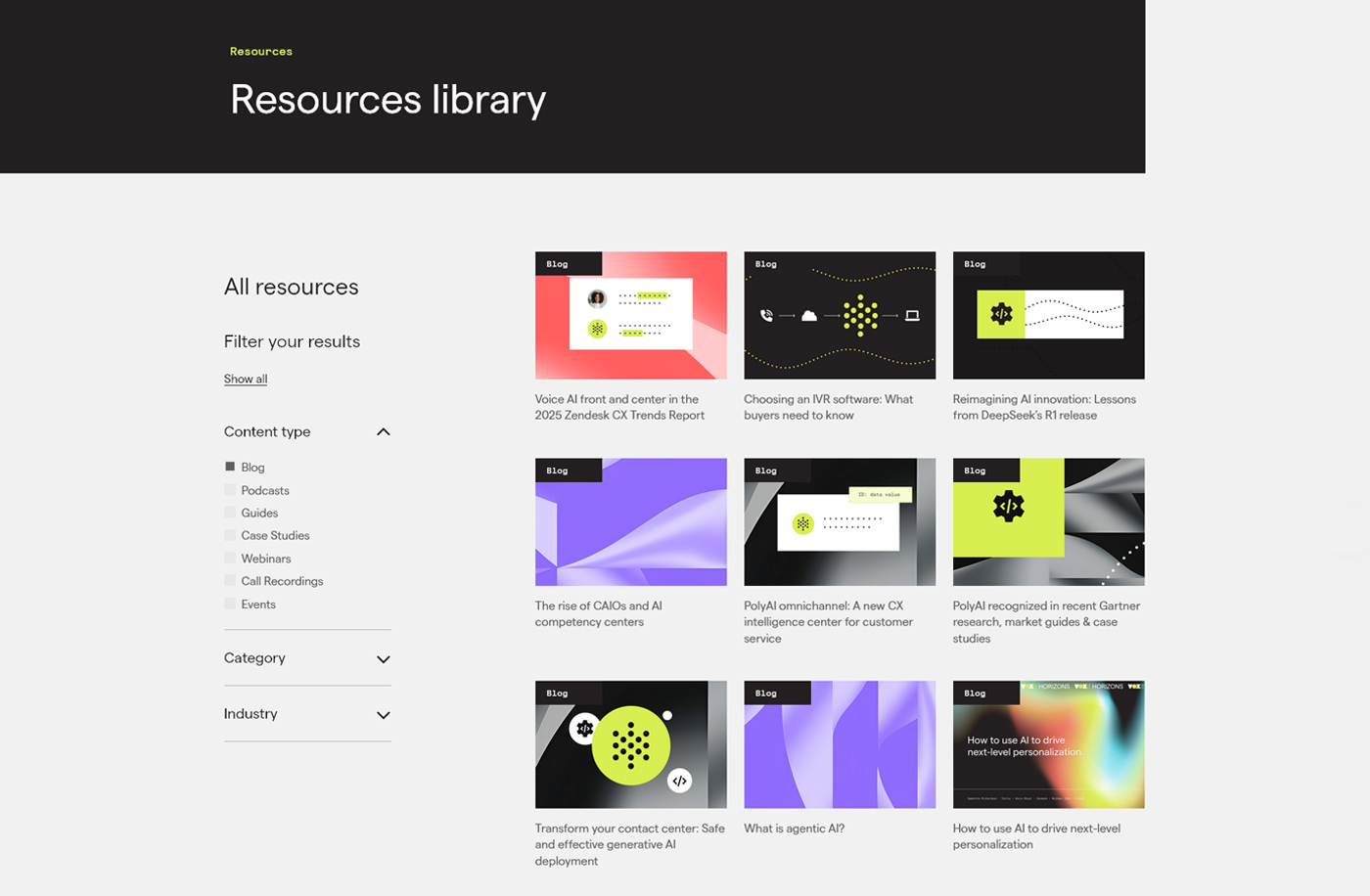1370x896 pixels.
Task: Click the agentic AI purple thumbnail
Action: pos(840,744)
